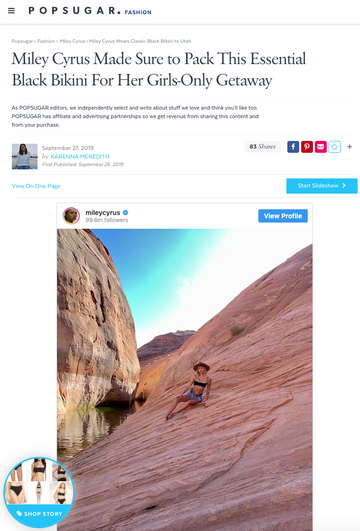Go to Popsugar breadcrumb link

click(x=22, y=41)
